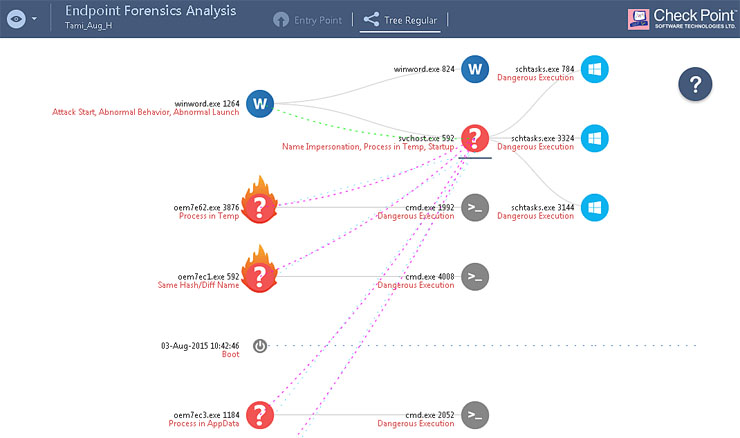This screenshot has width=740, height=438.
Task: Click the Endpoint Forensics Analysis title
Action: (151, 12)
